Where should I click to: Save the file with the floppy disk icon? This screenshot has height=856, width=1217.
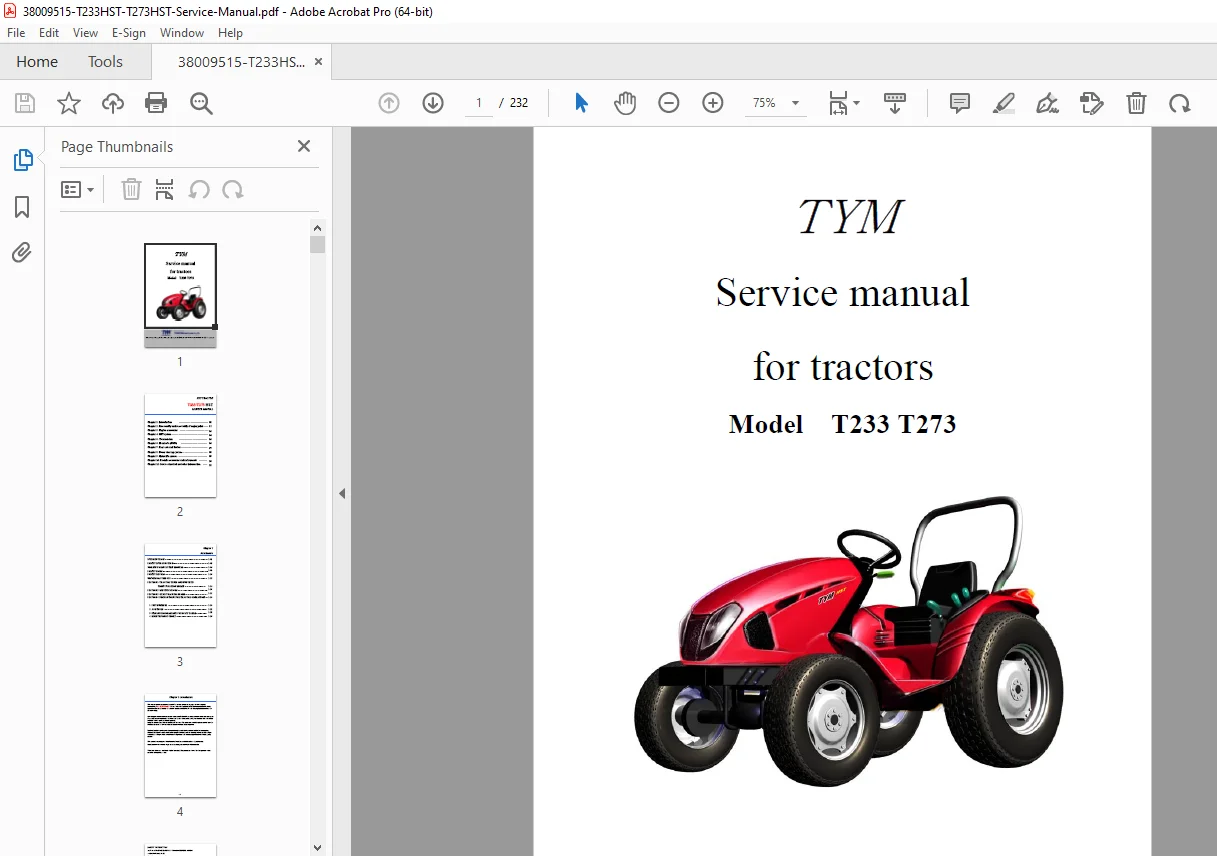[25, 103]
